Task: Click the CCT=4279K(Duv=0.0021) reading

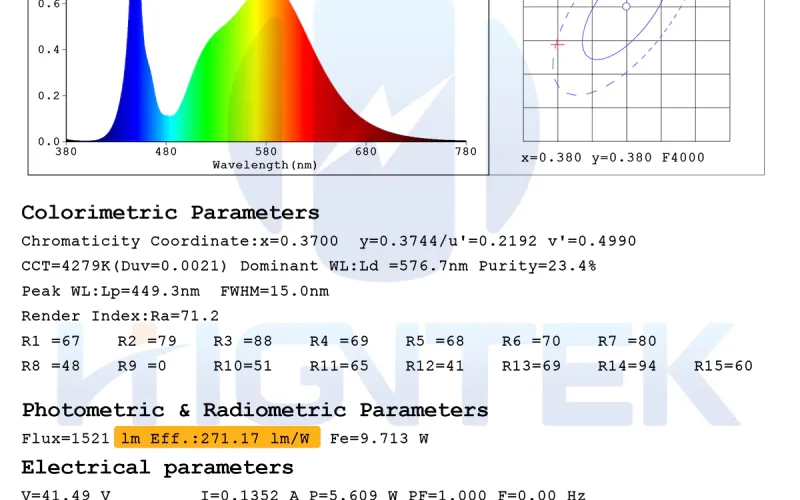Action: tap(124, 266)
